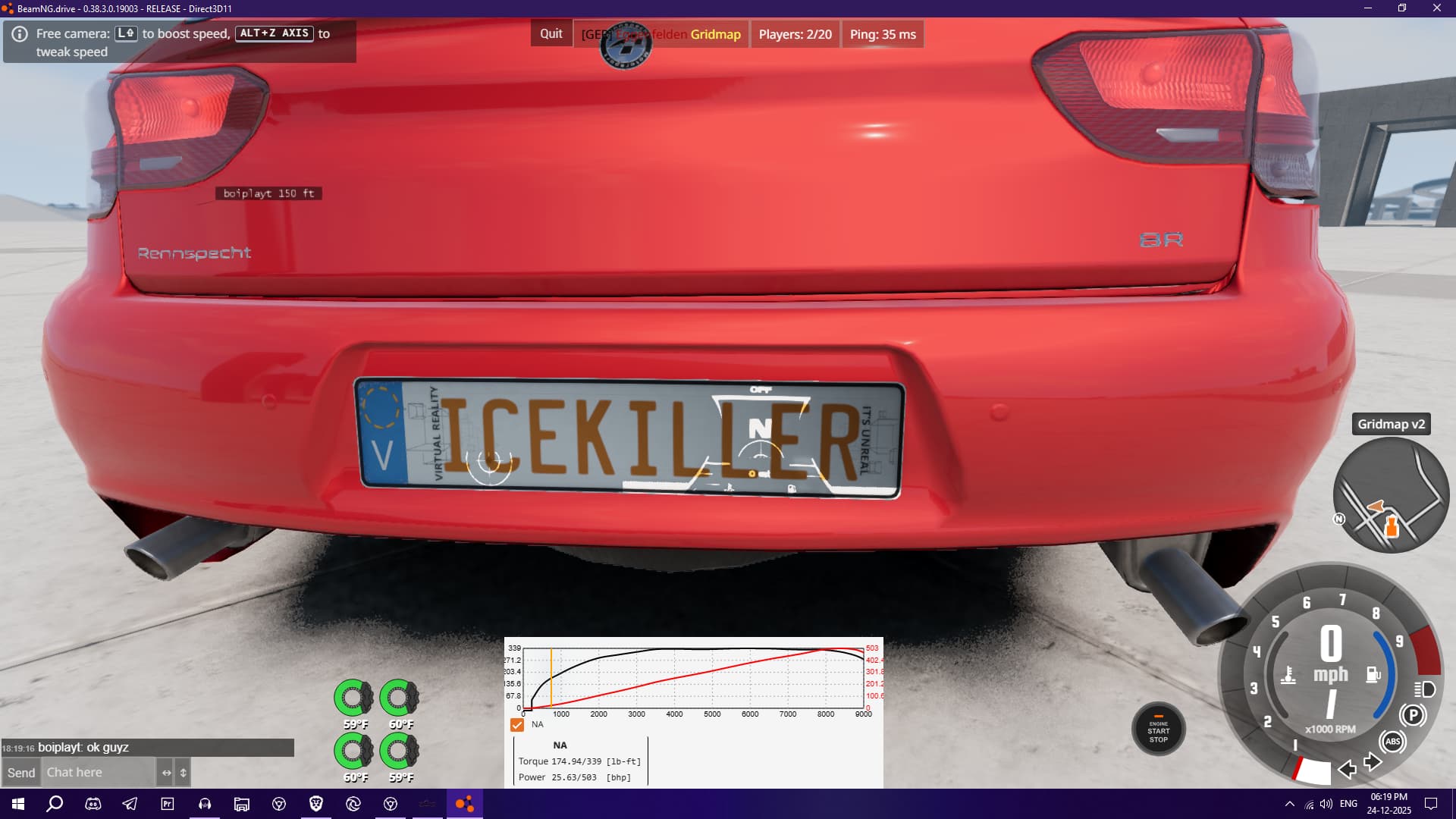Toggle chat vertical resize arrow
The height and width of the screenshot is (819, 1456).
[x=183, y=773]
